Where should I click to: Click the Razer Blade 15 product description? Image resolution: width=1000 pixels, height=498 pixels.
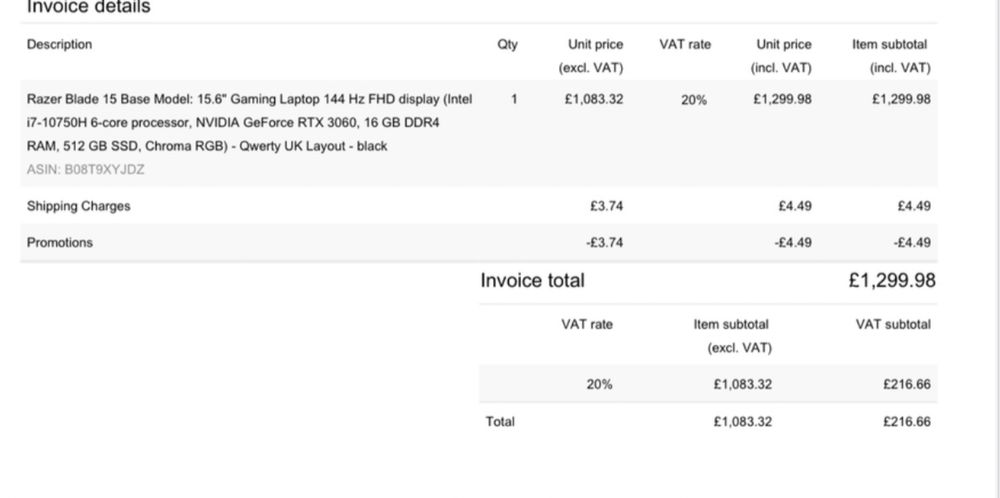coord(249,122)
